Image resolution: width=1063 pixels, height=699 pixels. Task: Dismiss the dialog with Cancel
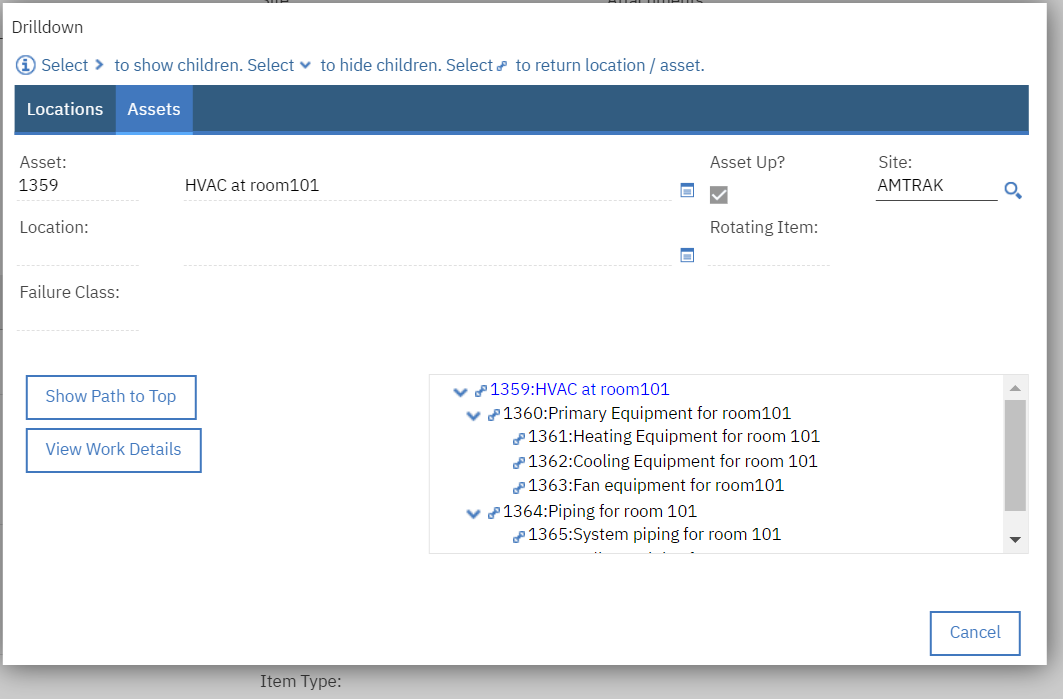[x=974, y=632]
